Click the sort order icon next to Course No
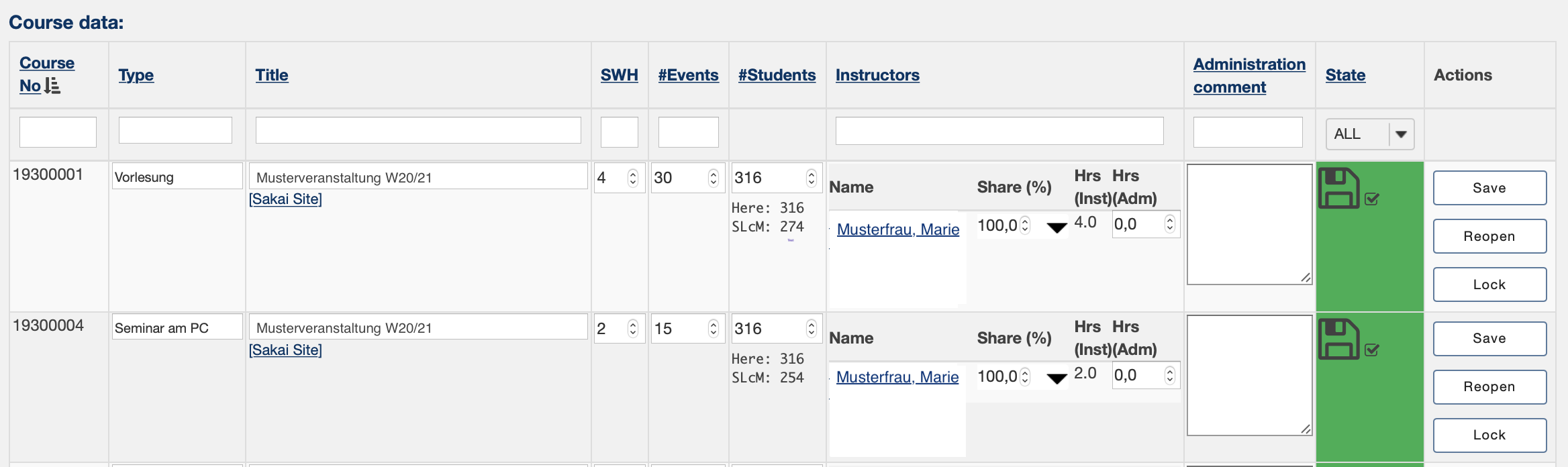Viewport: 1568px width, 467px height. [52, 86]
